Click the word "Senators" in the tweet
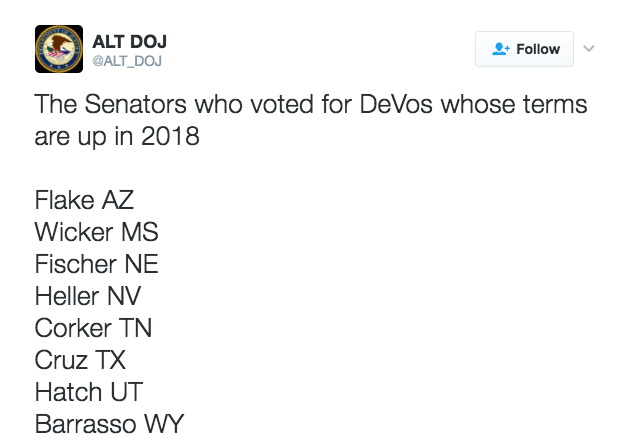Image resolution: width=630 pixels, height=448 pixels. (x=140, y=104)
